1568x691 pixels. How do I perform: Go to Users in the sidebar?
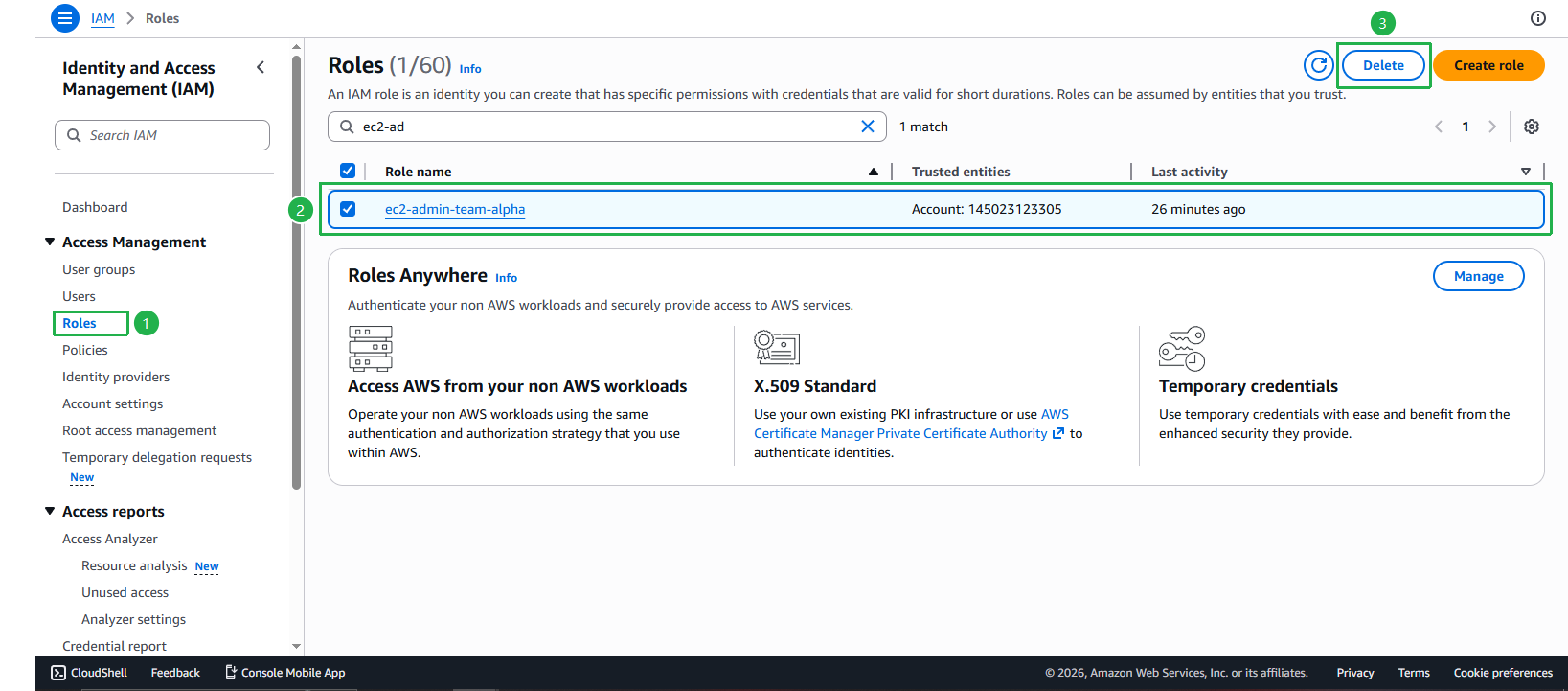click(79, 296)
